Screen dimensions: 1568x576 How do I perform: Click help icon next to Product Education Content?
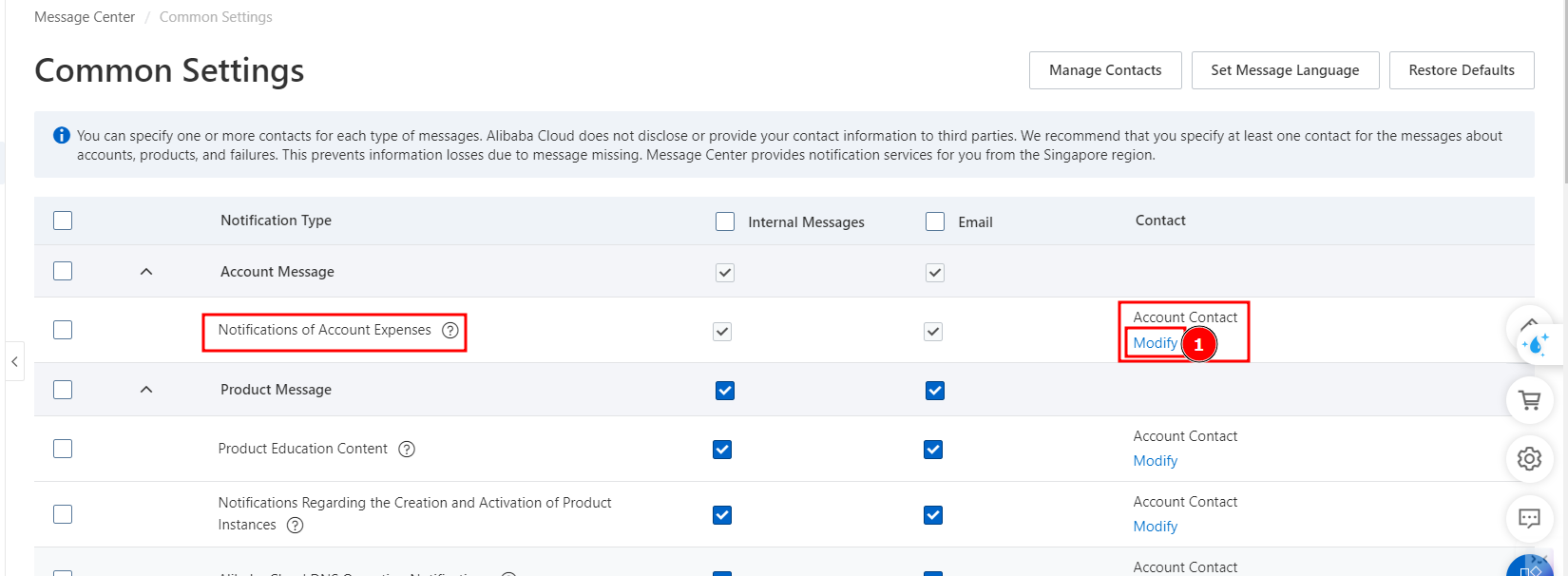tap(407, 449)
